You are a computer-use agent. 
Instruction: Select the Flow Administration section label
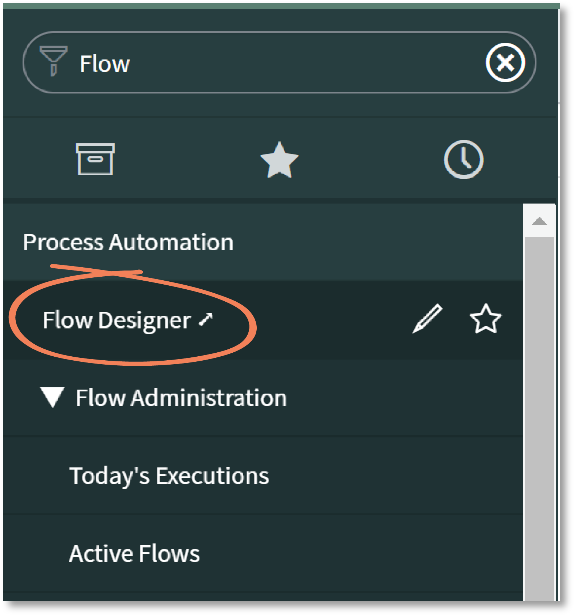click(x=181, y=398)
